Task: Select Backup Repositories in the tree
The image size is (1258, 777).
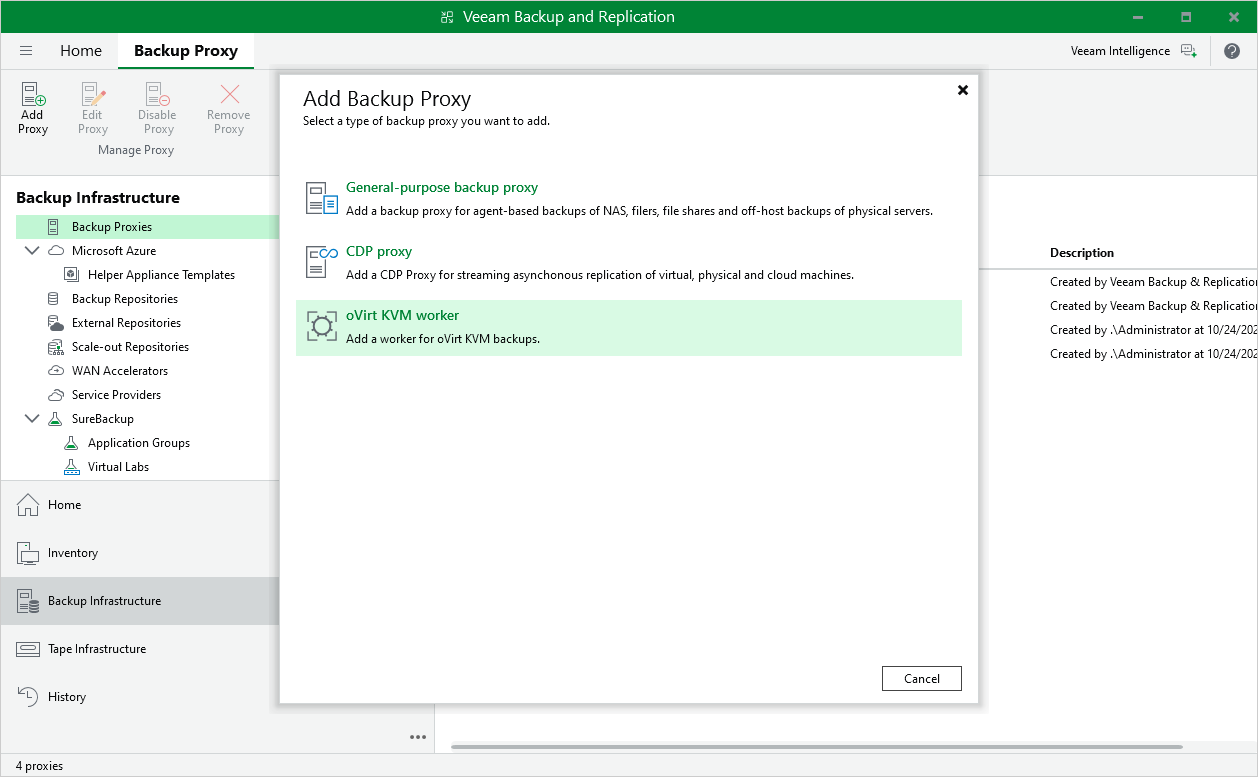Action: tap(125, 299)
